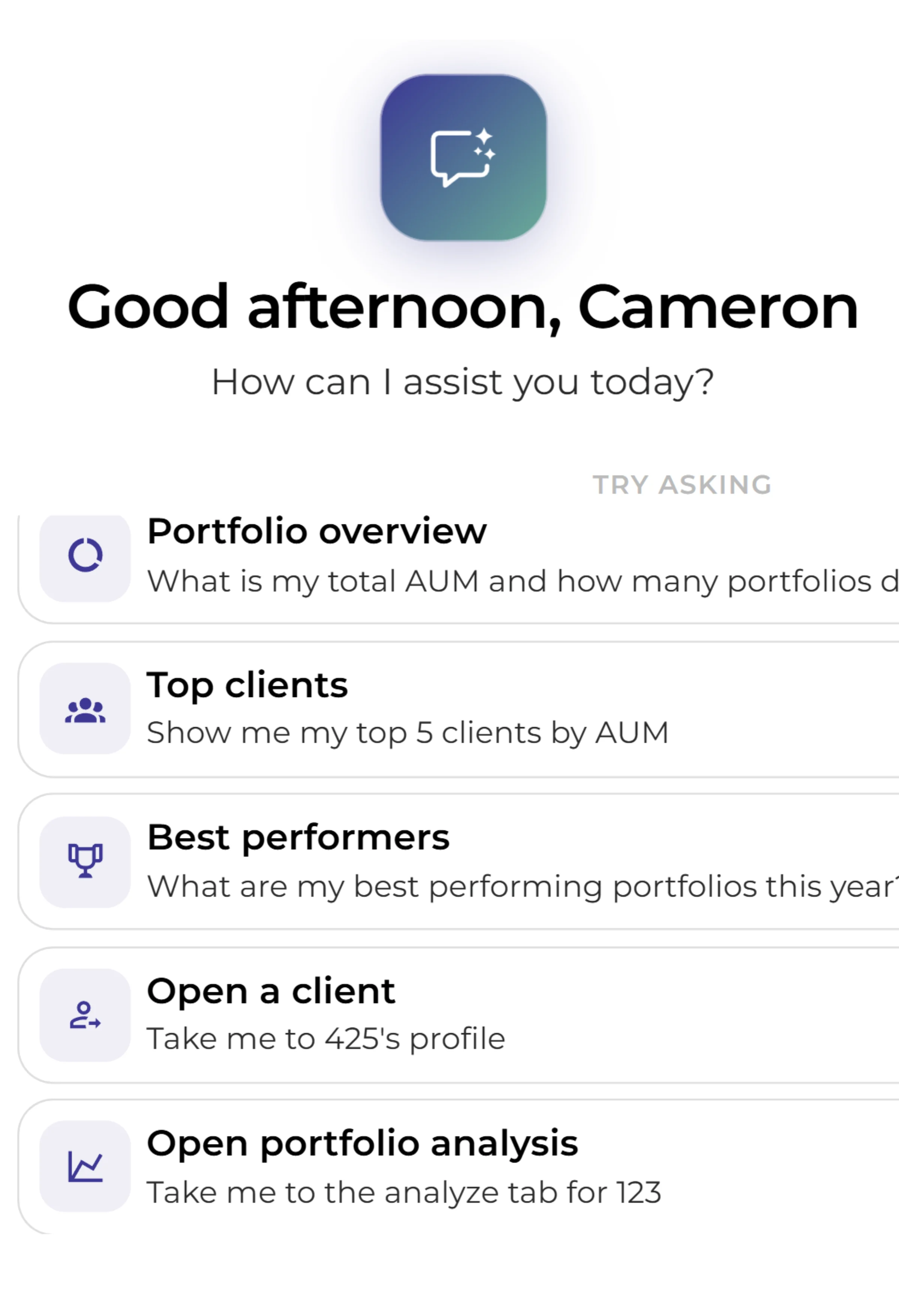Click 'Show me my top 5 clients by AUM'
The image size is (899, 1316).
point(408,732)
